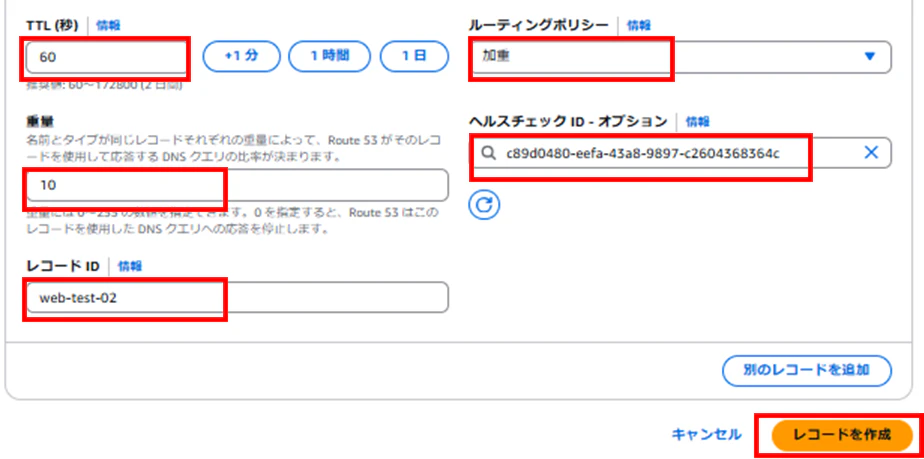Image resolution: width=924 pixels, height=459 pixels.
Task: Refresh health check list with circular arrow icon
Action: pyautogui.click(x=484, y=204)
